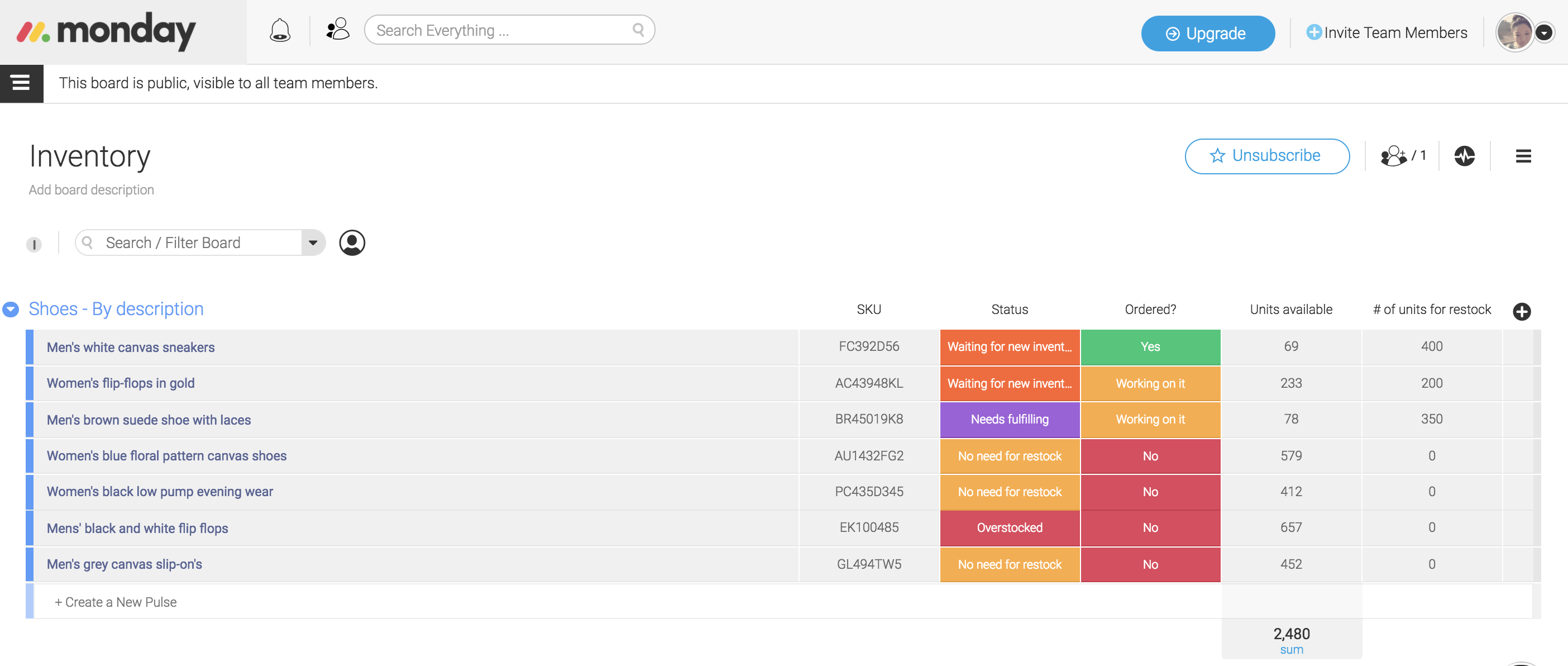Click the # of units for restock header

pyautogui.click(x=1432, y=310)
